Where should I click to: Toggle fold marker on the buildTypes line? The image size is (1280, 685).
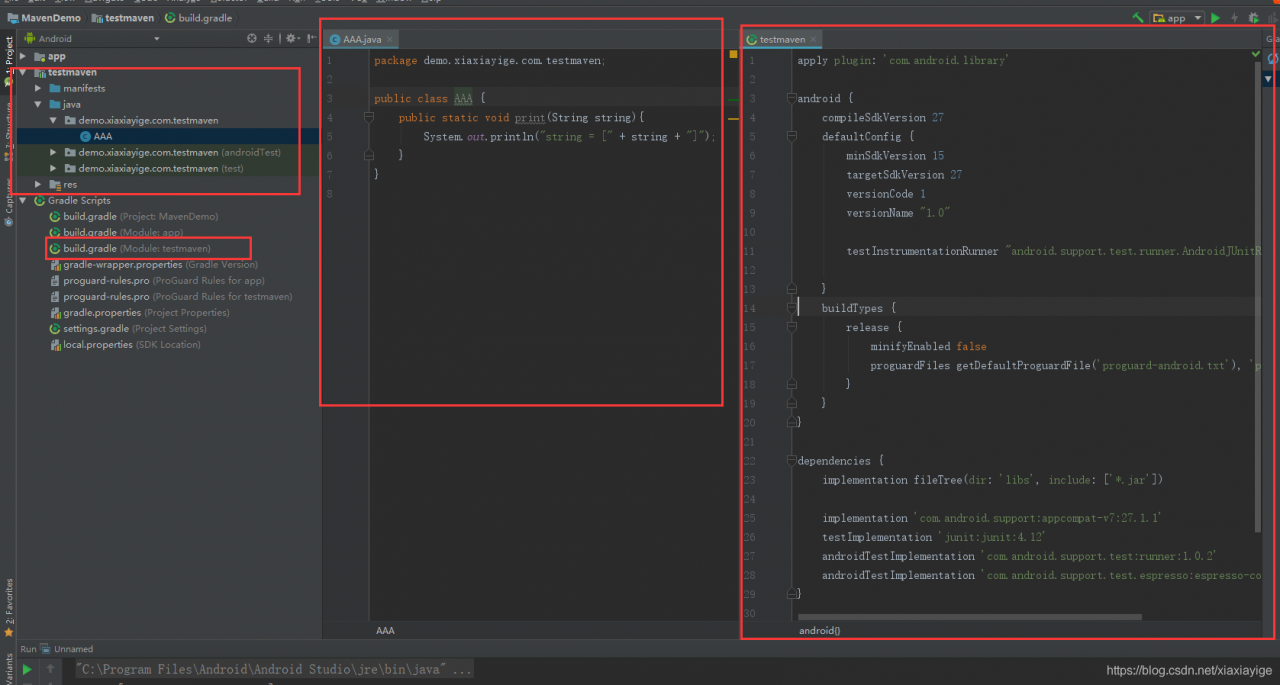coord(792,308)
